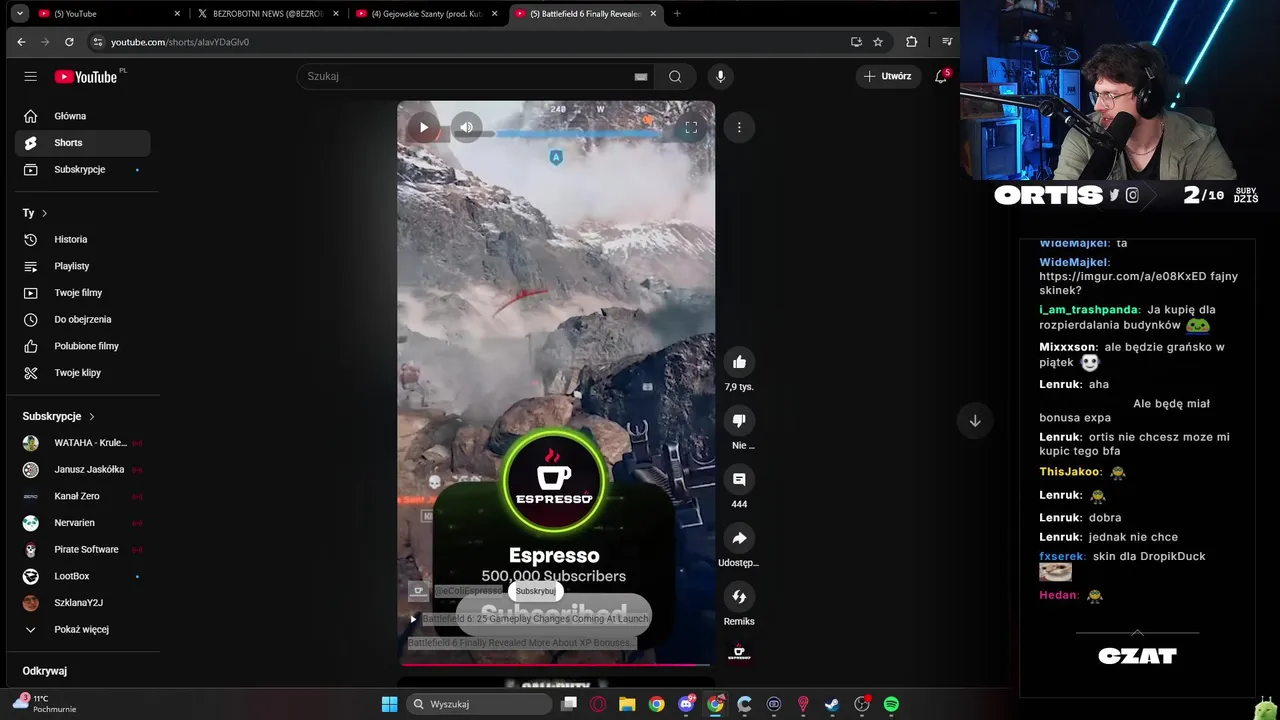Viewport: 1280px width, 720px height.
Task: Seek on the Short's red progress bar
Action: click(x=556, y=663)
